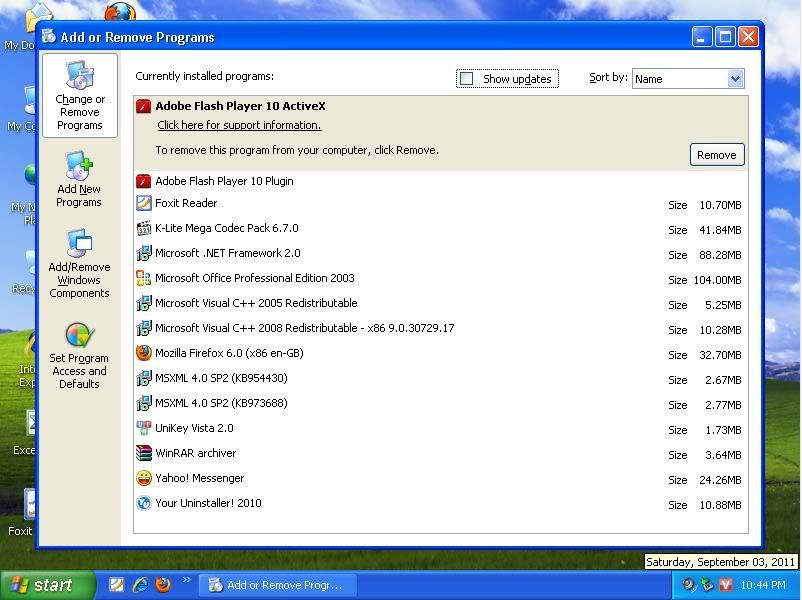Launch Firefox from Quick Launch bar

coord(163,585)
